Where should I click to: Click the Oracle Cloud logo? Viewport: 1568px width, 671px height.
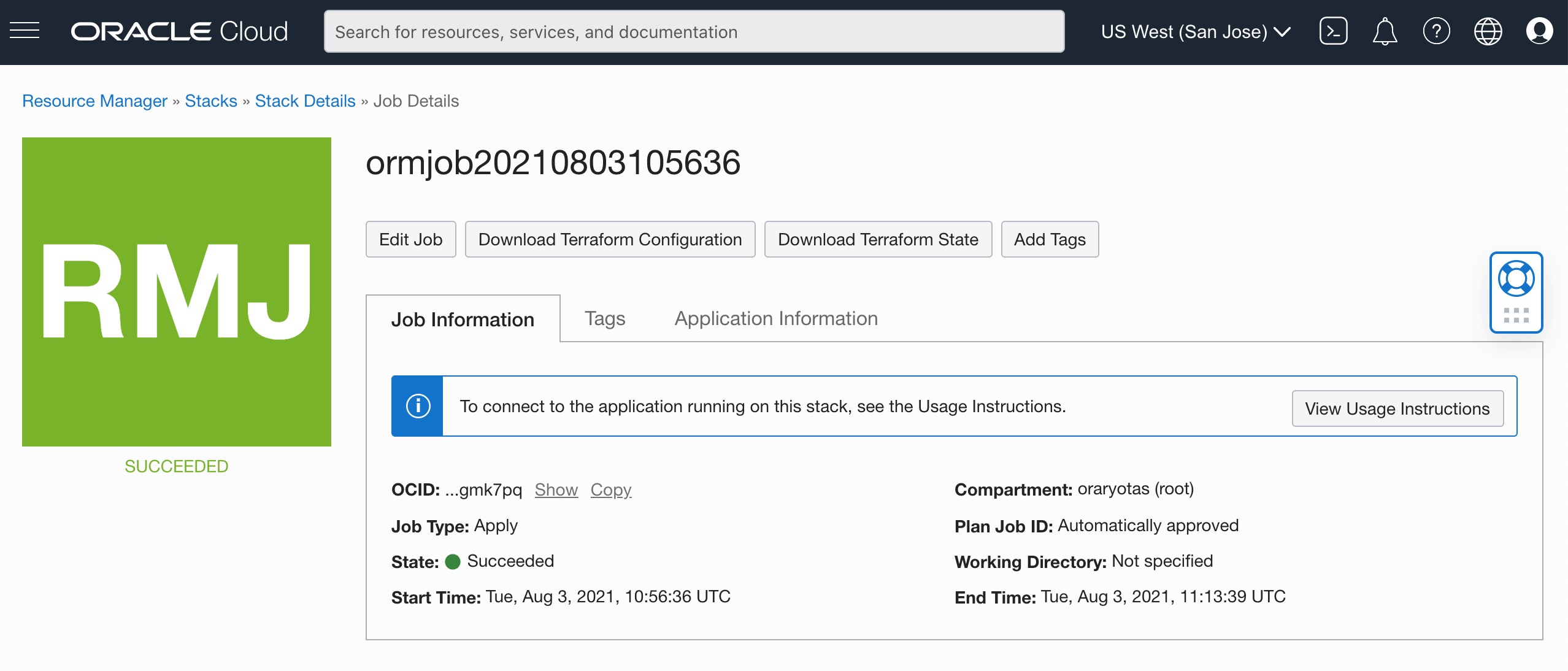(x=179, y=31)
